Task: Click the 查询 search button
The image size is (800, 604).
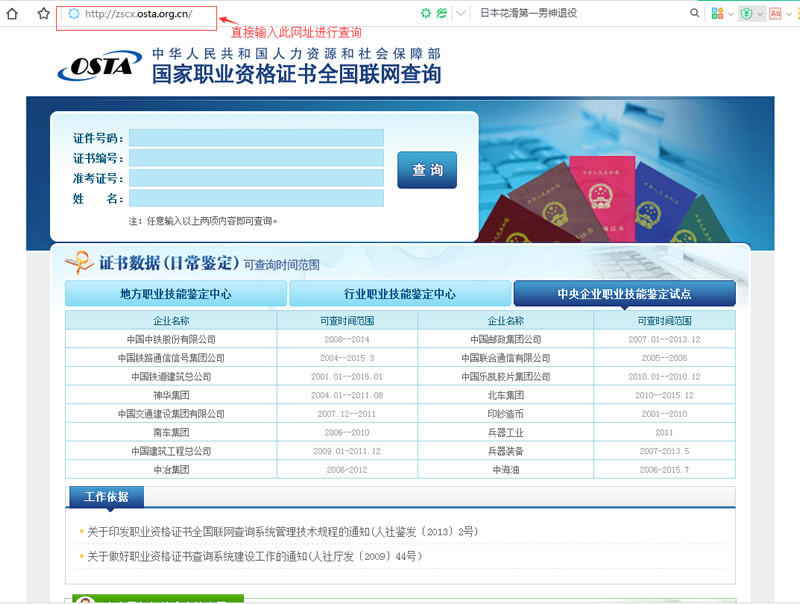Action: pos(427,170)
